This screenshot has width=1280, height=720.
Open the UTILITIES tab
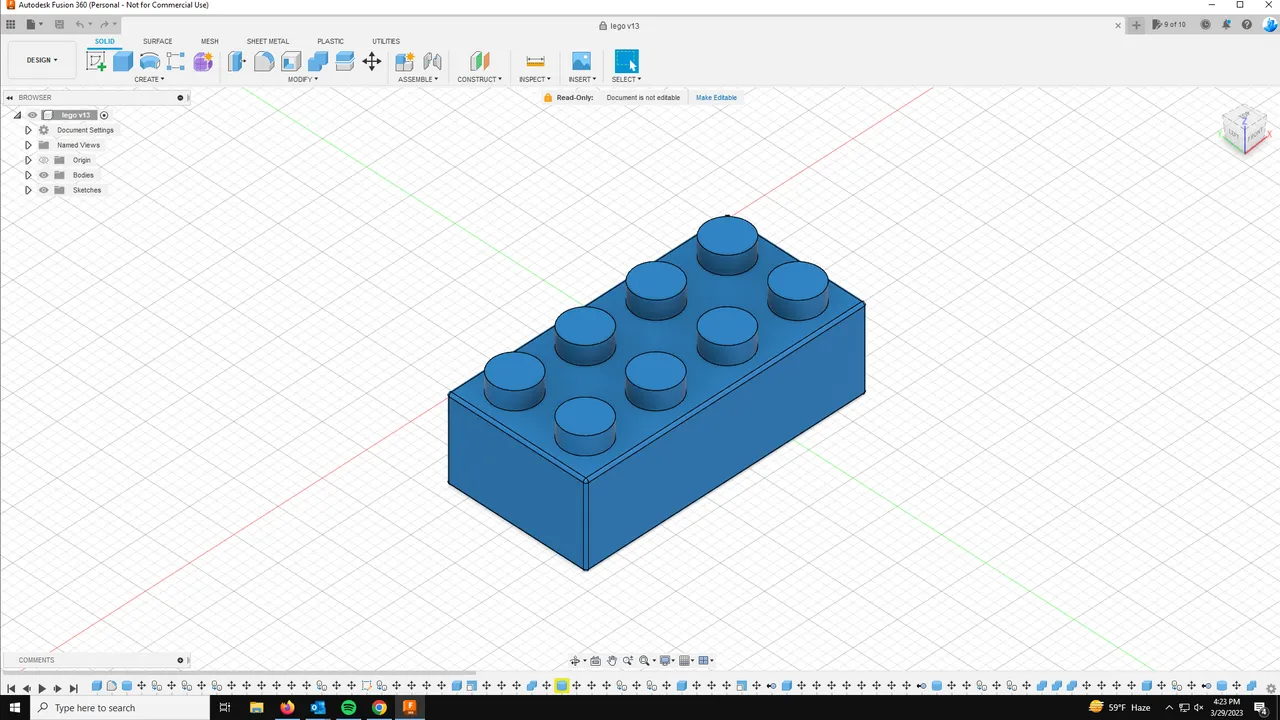coord(386,41)
